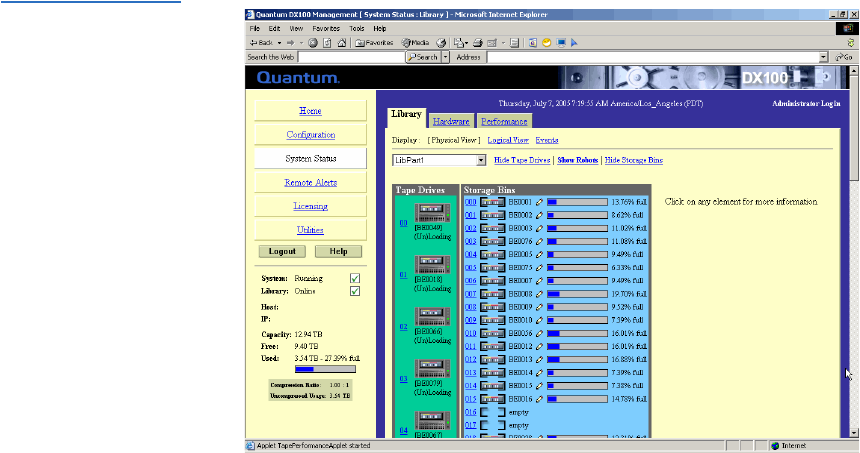
Task: Open the Help menu
Action: (x=380, y=29)
